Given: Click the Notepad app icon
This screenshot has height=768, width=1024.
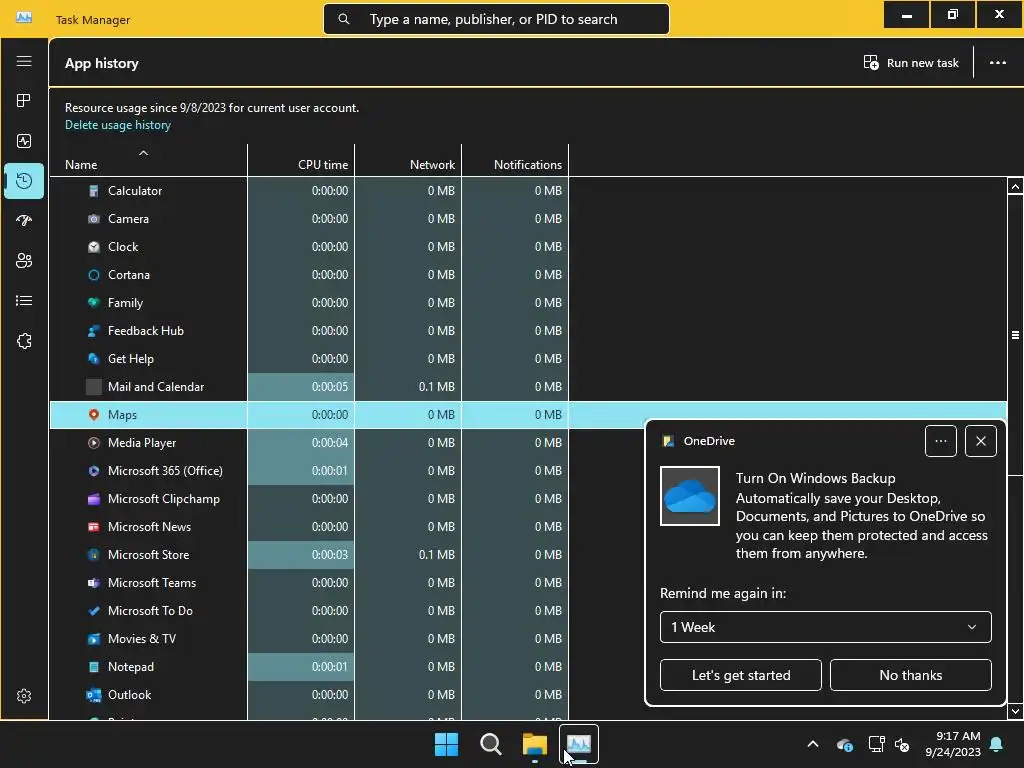Looking at the screenshot, I should (x=94, y=667).
